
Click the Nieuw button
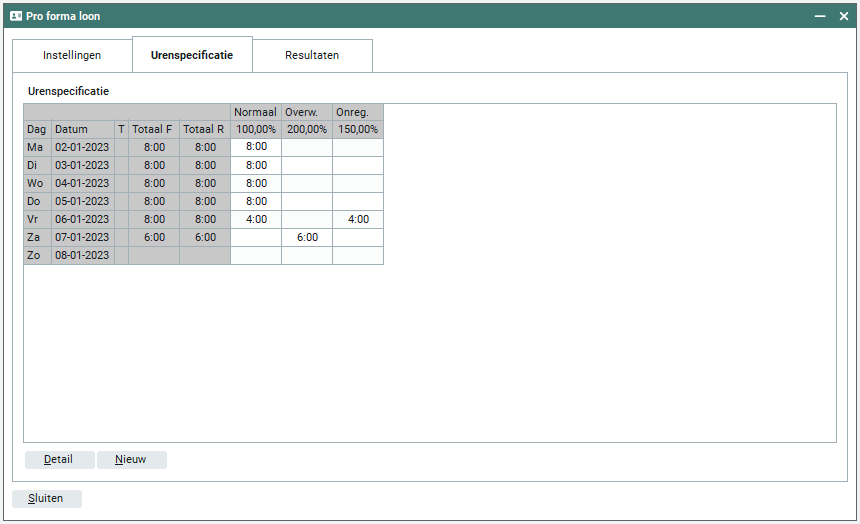131,460
